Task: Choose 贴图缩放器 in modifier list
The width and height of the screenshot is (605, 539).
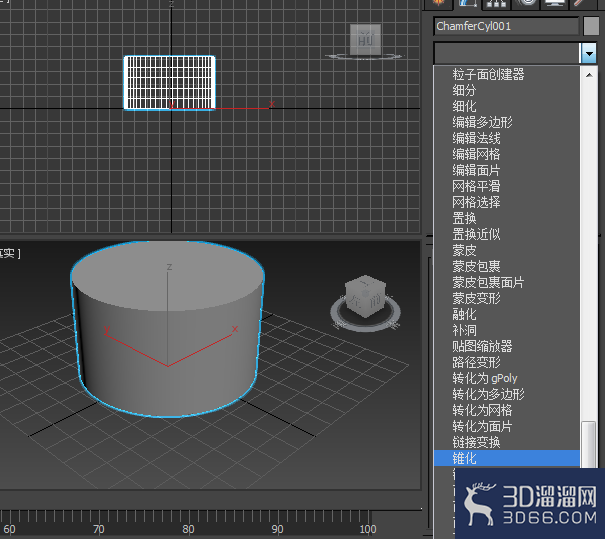Action: pos(482,346)
